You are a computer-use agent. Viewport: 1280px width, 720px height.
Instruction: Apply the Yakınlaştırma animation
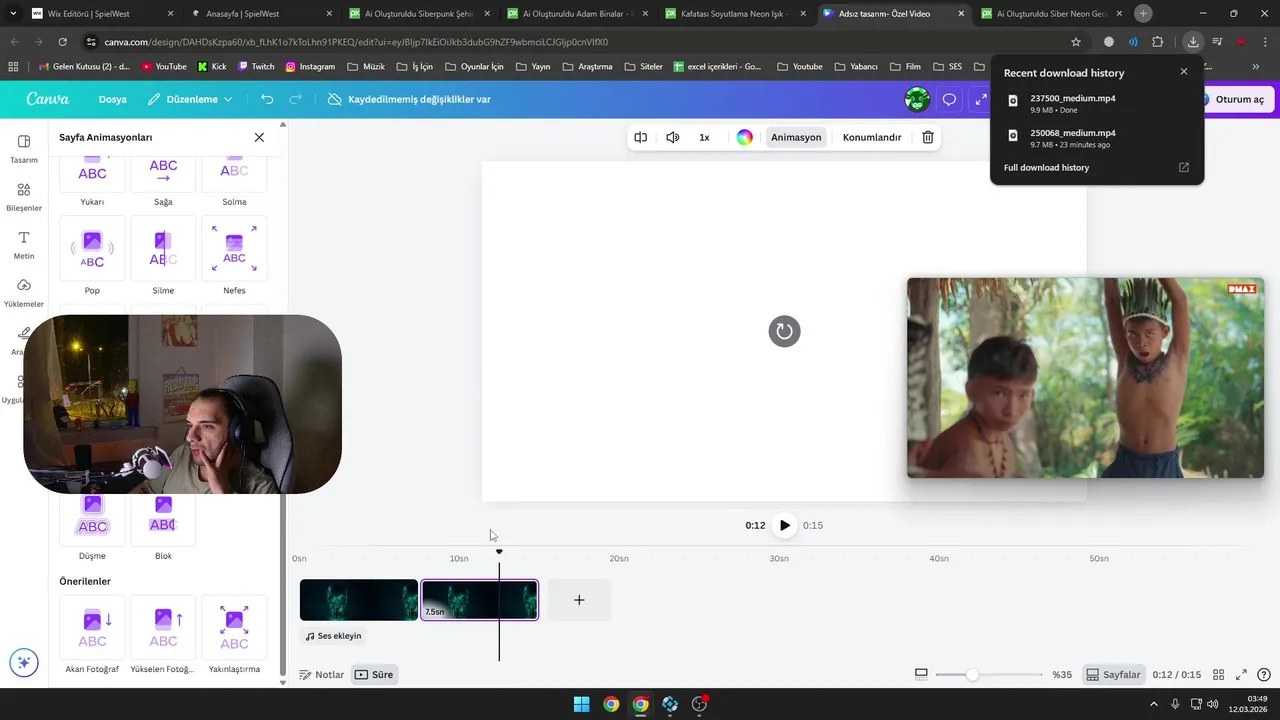[234, 635]
